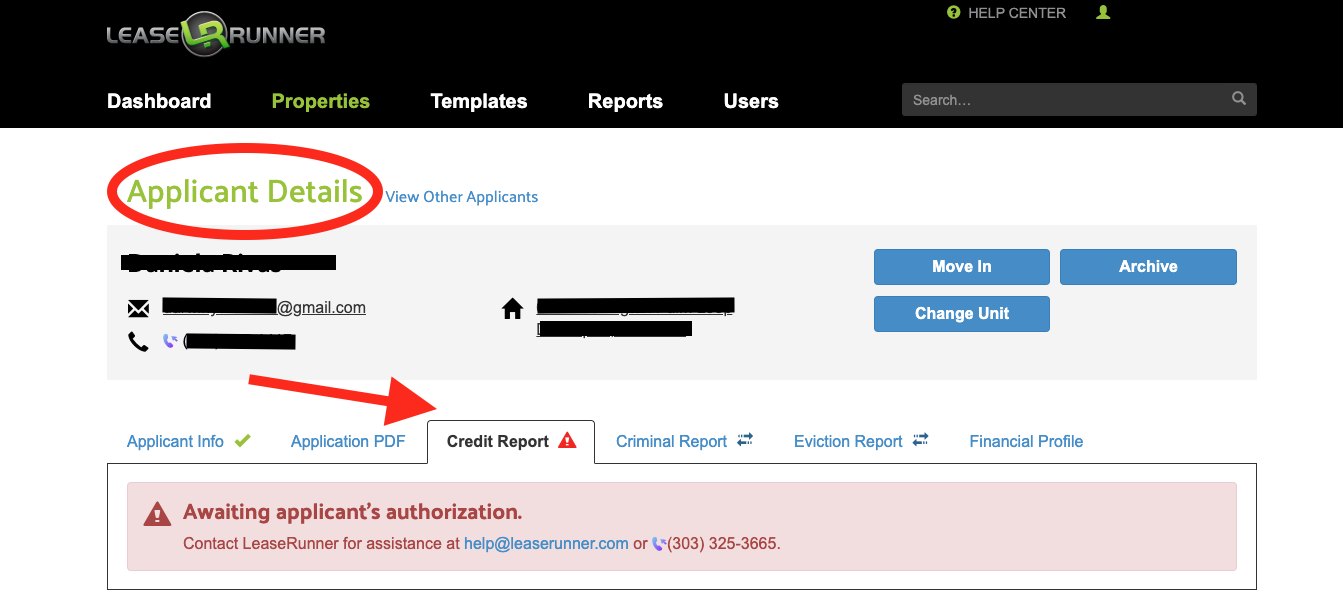Screen dimensions: 1343x609
Task: Click the Criminal Report swap arrows icon
Action: point(745,440)
